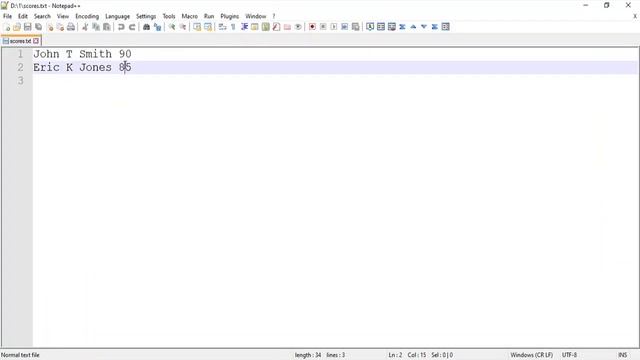Click 'Windows (CR LF)' in status bar

coord(531,355)
